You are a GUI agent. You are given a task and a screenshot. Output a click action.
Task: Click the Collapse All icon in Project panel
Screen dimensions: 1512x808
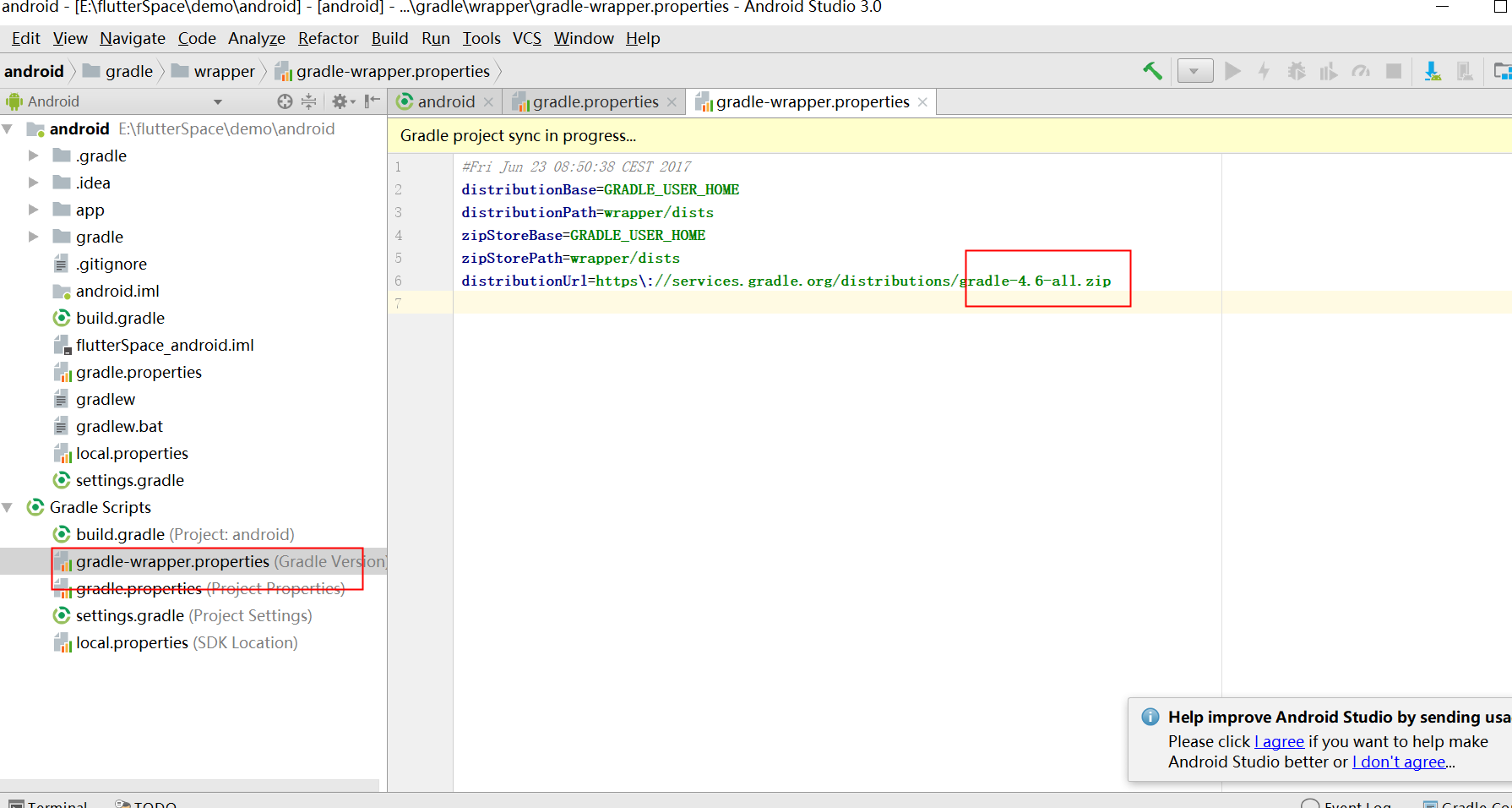click(x=308, y=101)
